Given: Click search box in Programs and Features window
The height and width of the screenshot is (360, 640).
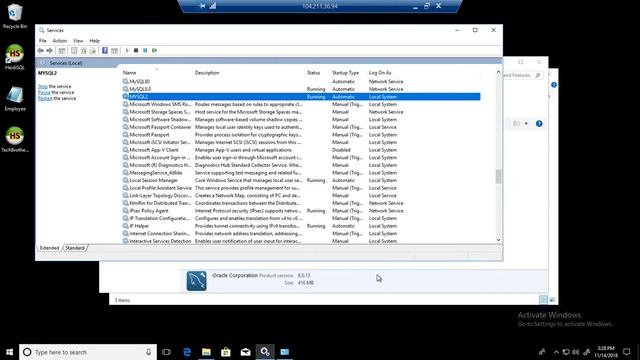Looking at the screenshot, I should 523,75.
